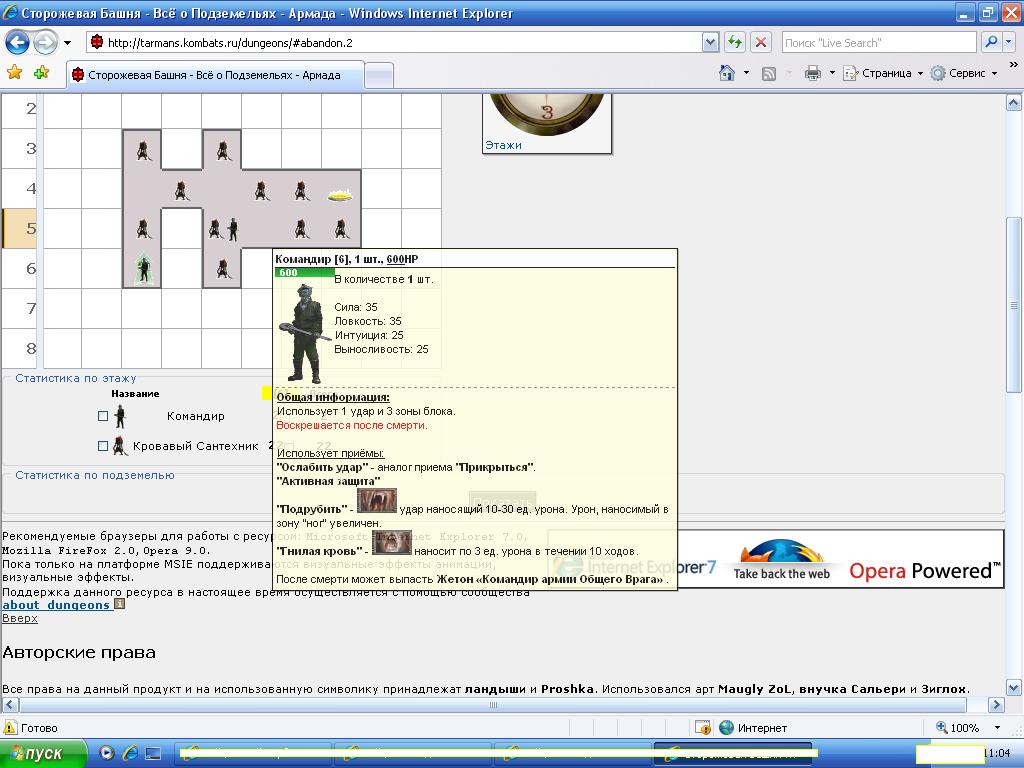
Task: Launch Internet Explorer from quick launch
Action: [x=130, y=753]
